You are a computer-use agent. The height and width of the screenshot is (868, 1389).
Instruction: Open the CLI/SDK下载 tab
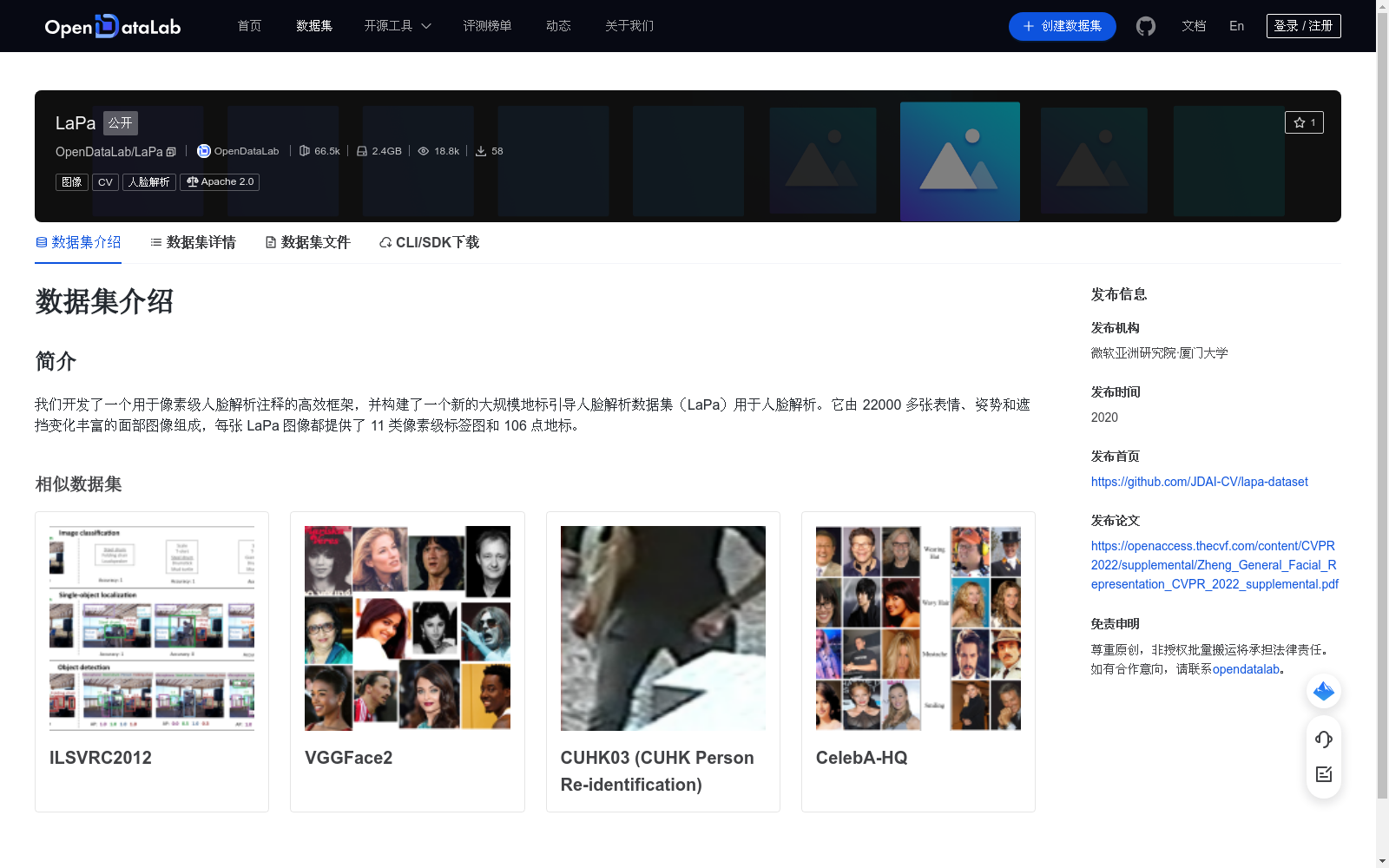(x=428, y=242)
